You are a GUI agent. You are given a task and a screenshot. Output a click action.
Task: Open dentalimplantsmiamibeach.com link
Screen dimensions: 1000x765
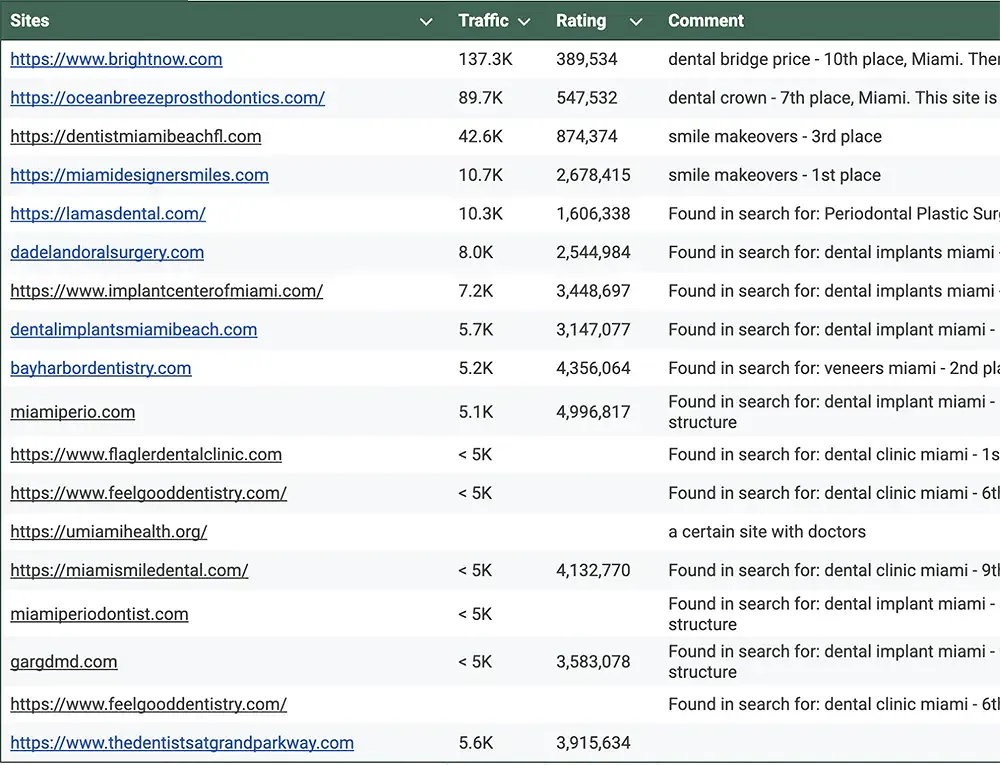133,329
